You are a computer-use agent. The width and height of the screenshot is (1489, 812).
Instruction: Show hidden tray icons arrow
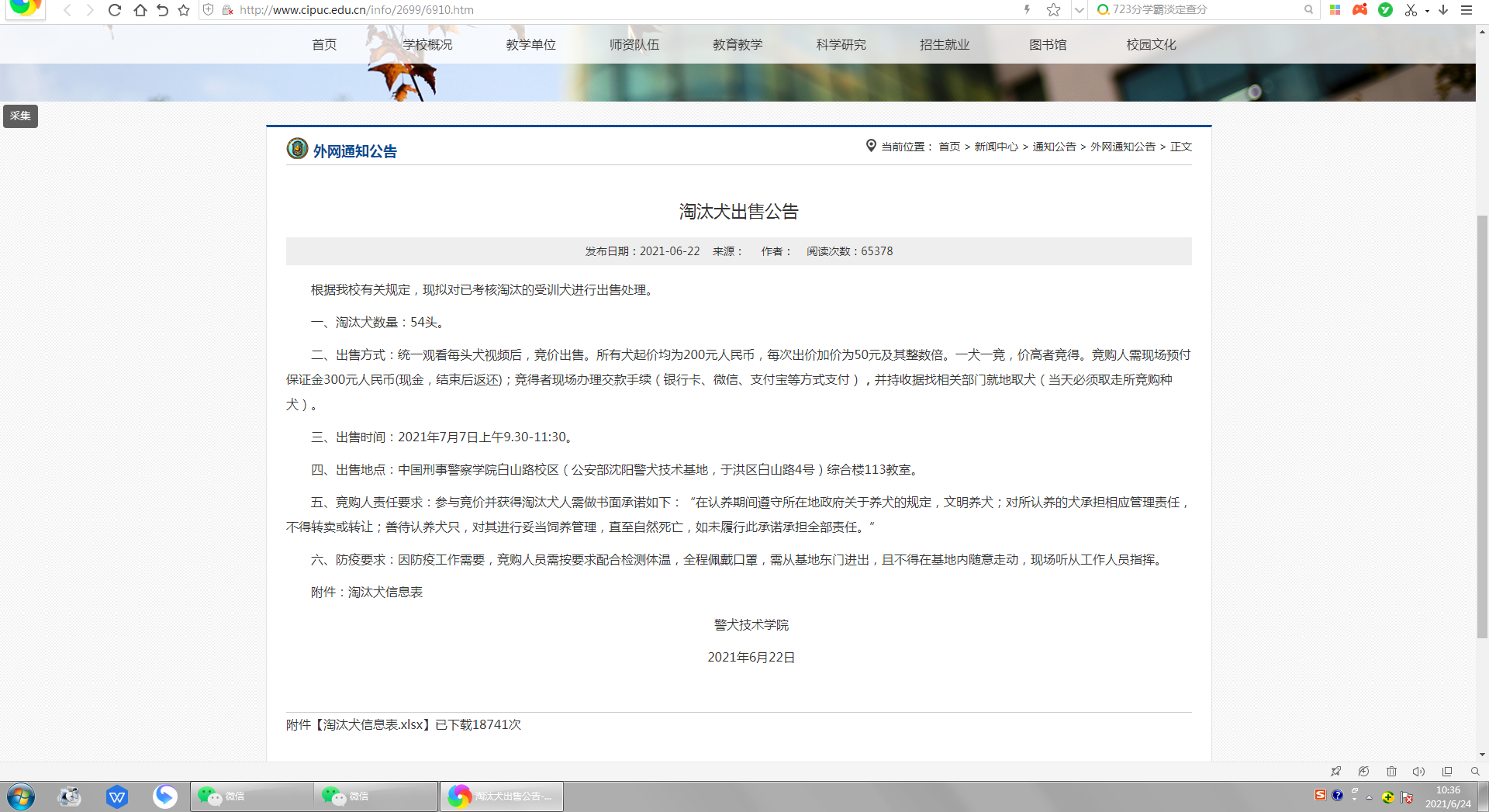coord(1370,797)
